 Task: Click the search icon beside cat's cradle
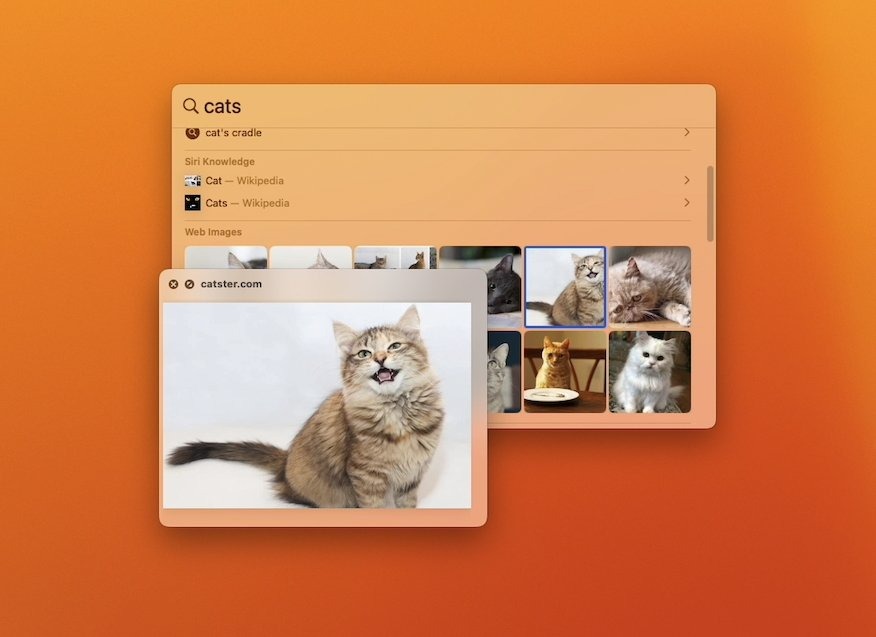[x=191, y=132]
